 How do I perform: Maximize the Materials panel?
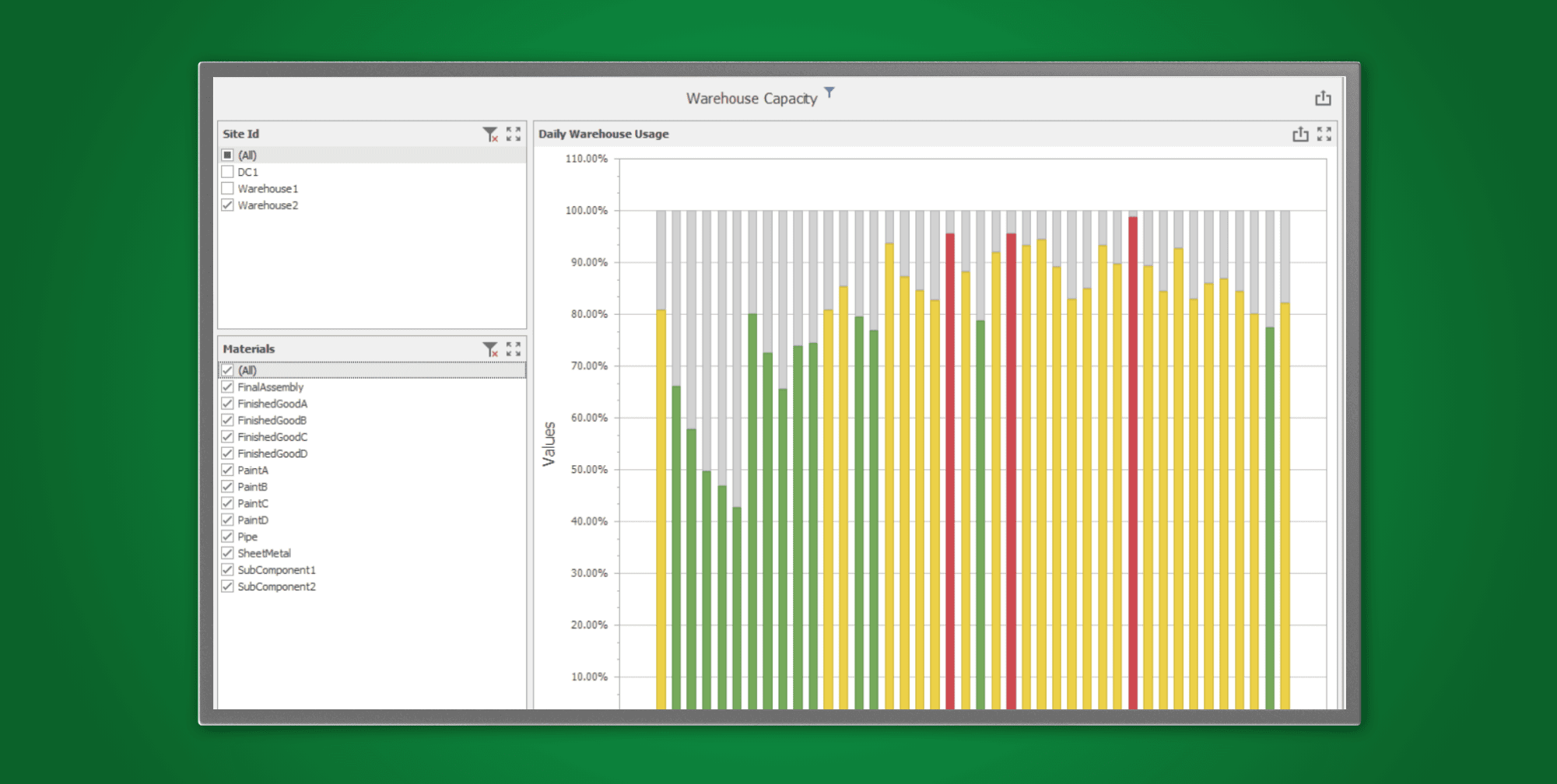pyautogui.click(x=514, y=349)
